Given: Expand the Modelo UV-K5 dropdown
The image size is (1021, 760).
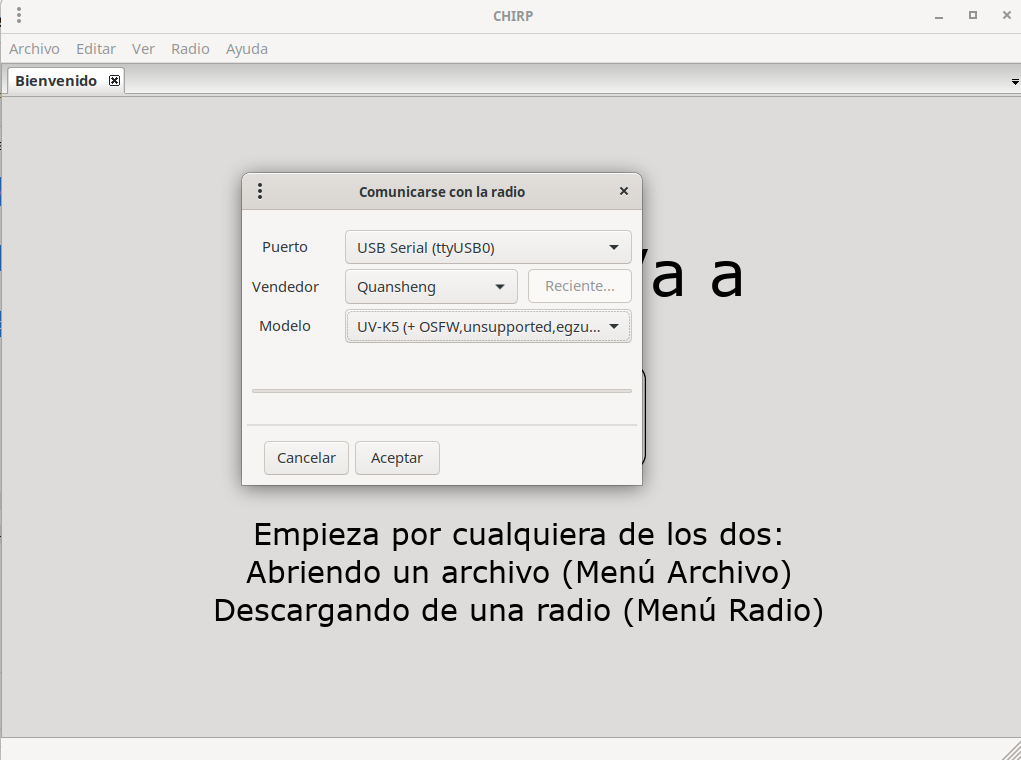Looking at the screenshot, I should [x=488, y=326].
